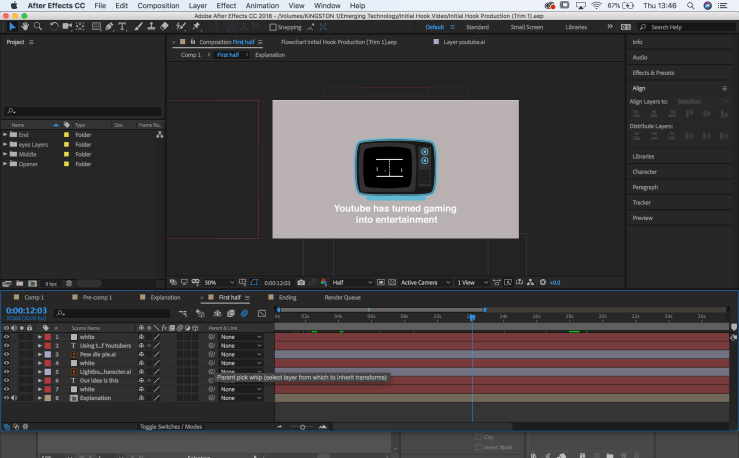739x458 pixels.
Task: Open the 50% magnification dropdown
Action: tap(219, 283)
